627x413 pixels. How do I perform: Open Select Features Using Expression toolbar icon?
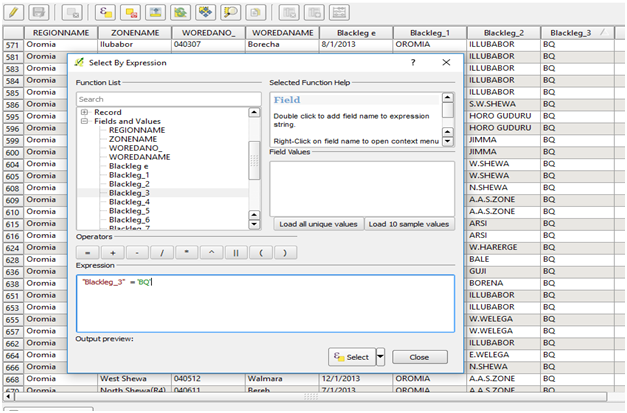coord(104,12)
